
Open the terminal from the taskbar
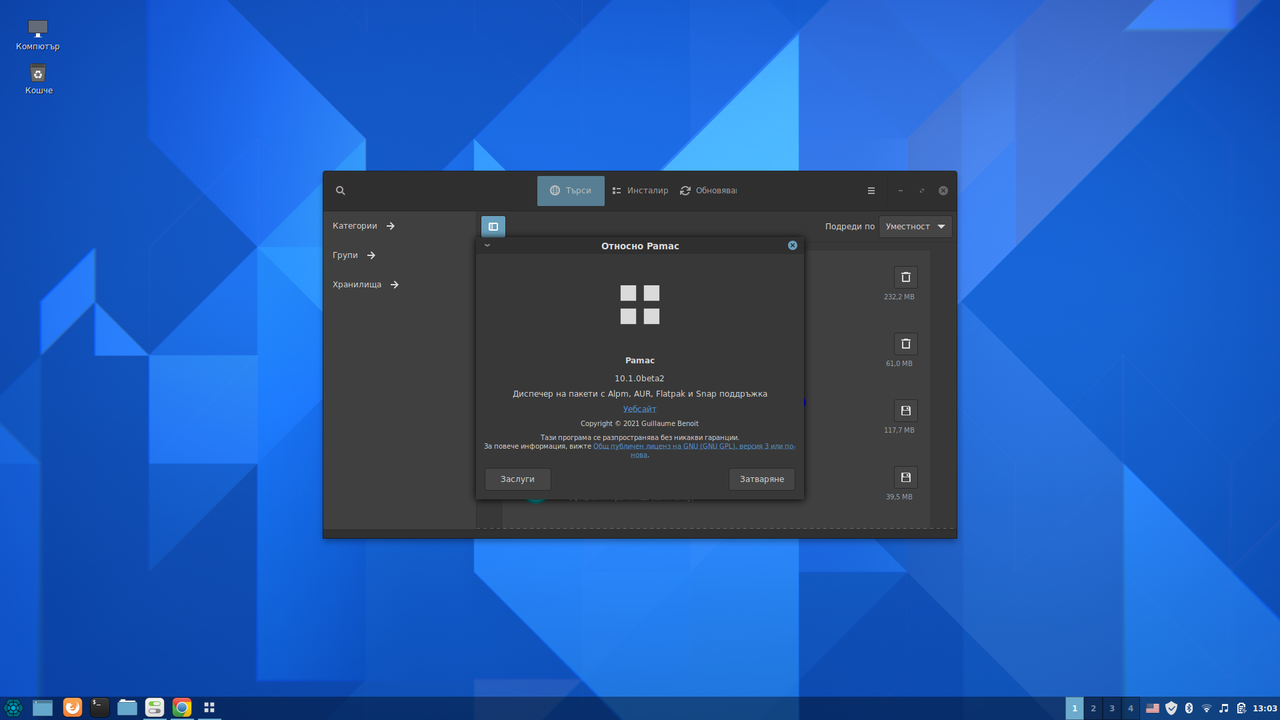(x=99, y=708)
